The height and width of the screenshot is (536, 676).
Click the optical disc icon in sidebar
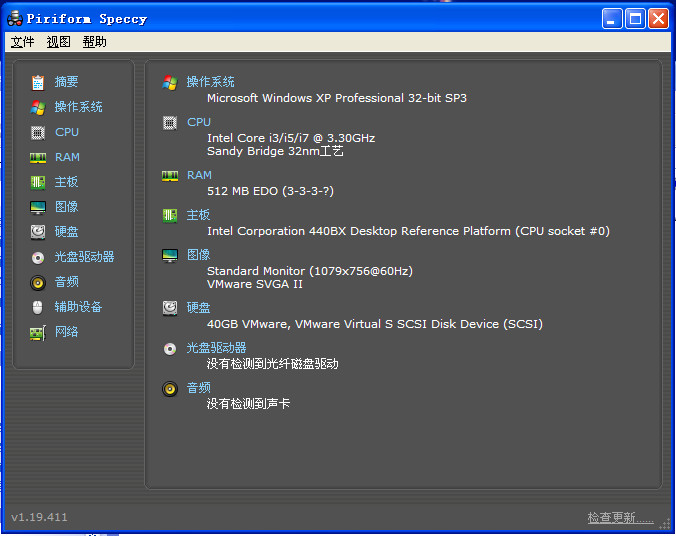(38, 258)
